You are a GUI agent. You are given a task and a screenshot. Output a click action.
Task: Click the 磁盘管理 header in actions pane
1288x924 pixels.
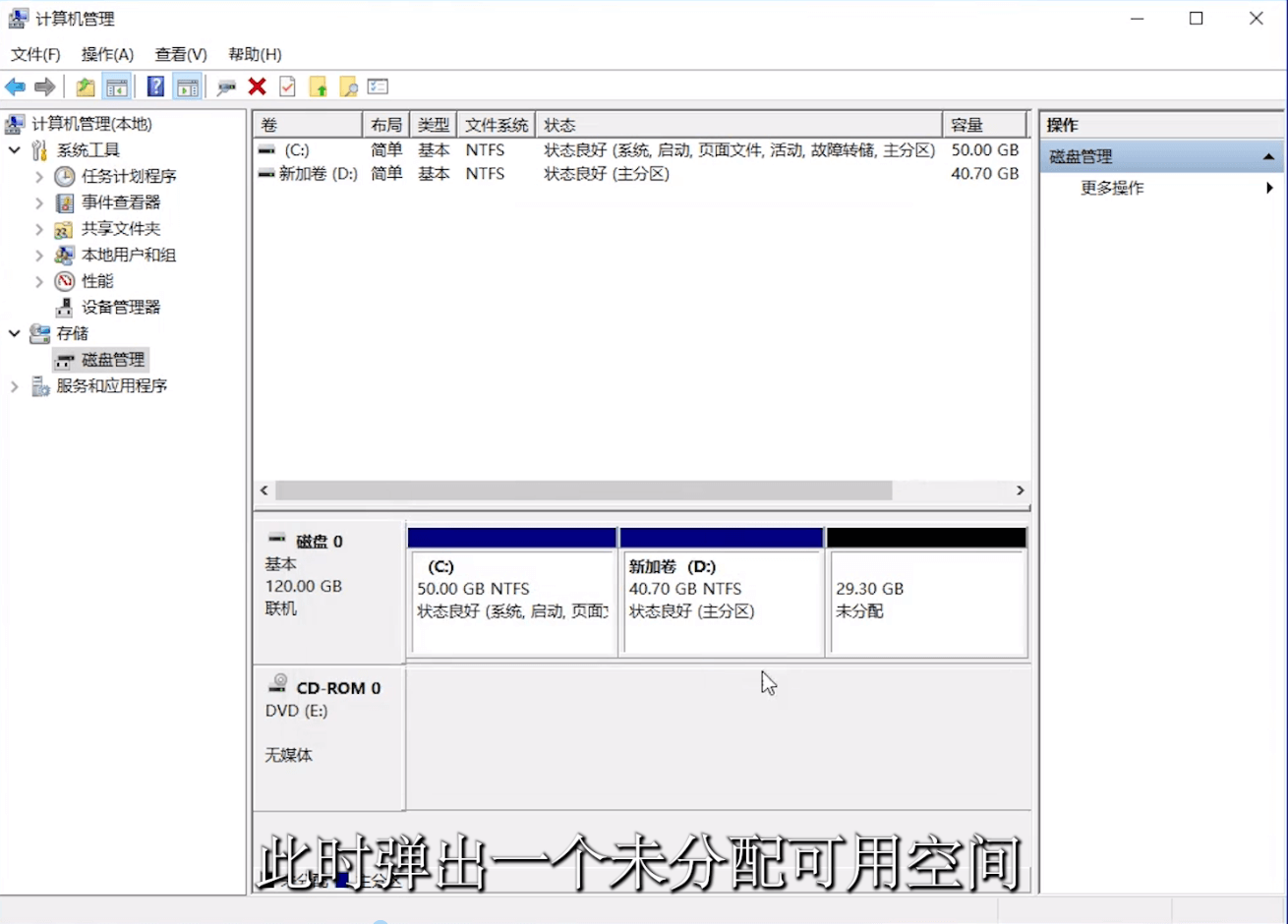tap(1161, 157)
